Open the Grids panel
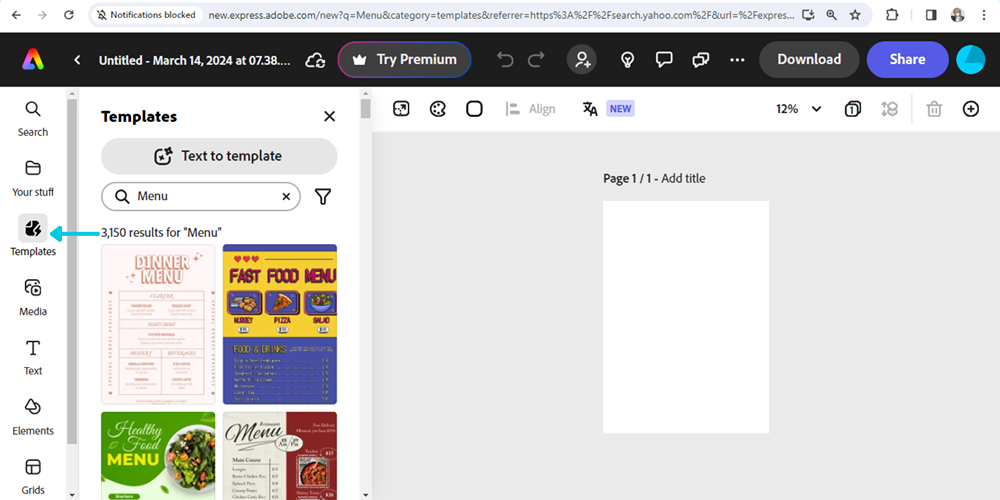1000x500 pixels. [33, 476]
